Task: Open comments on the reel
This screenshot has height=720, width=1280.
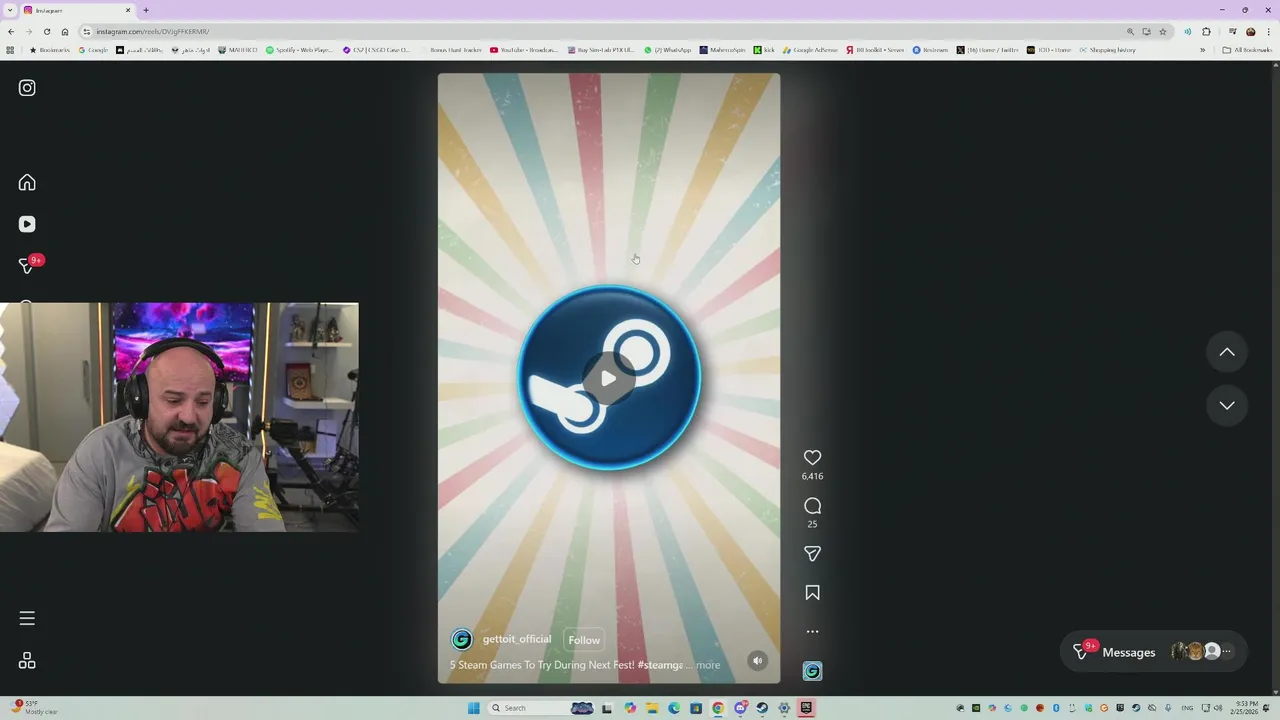Action: (x=812, y=506)
